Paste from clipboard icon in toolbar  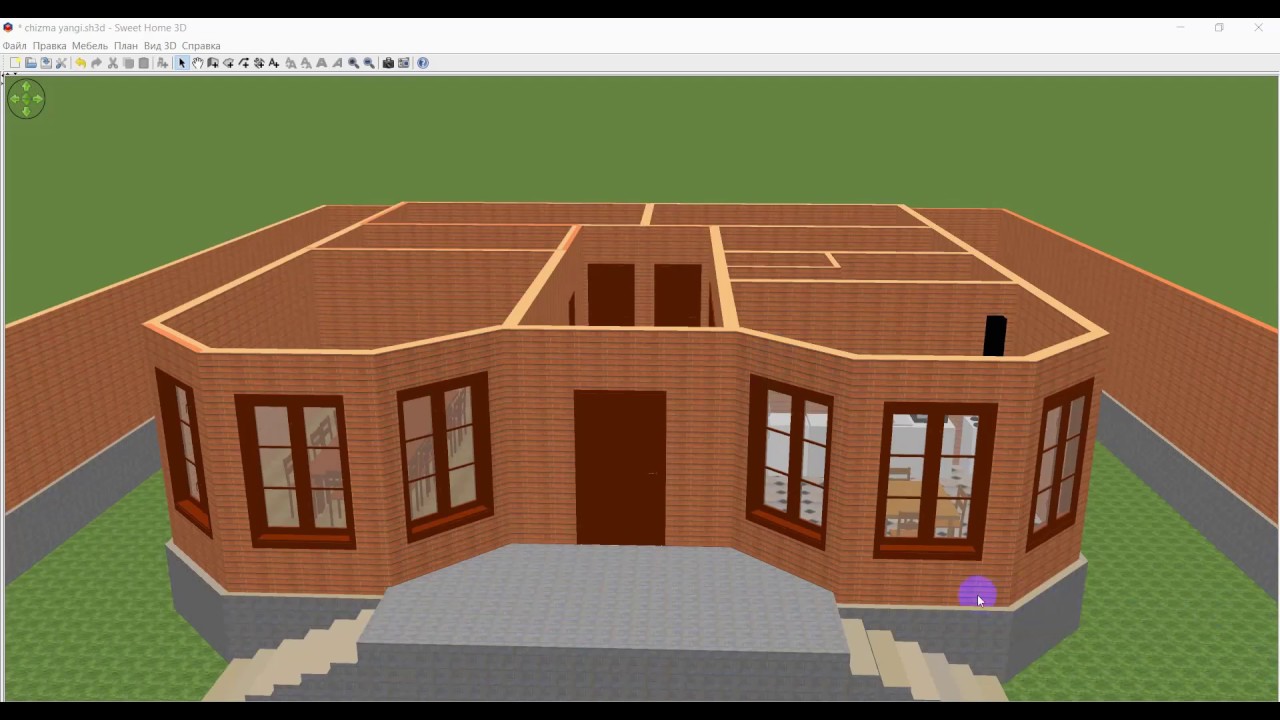coord(144,63)
